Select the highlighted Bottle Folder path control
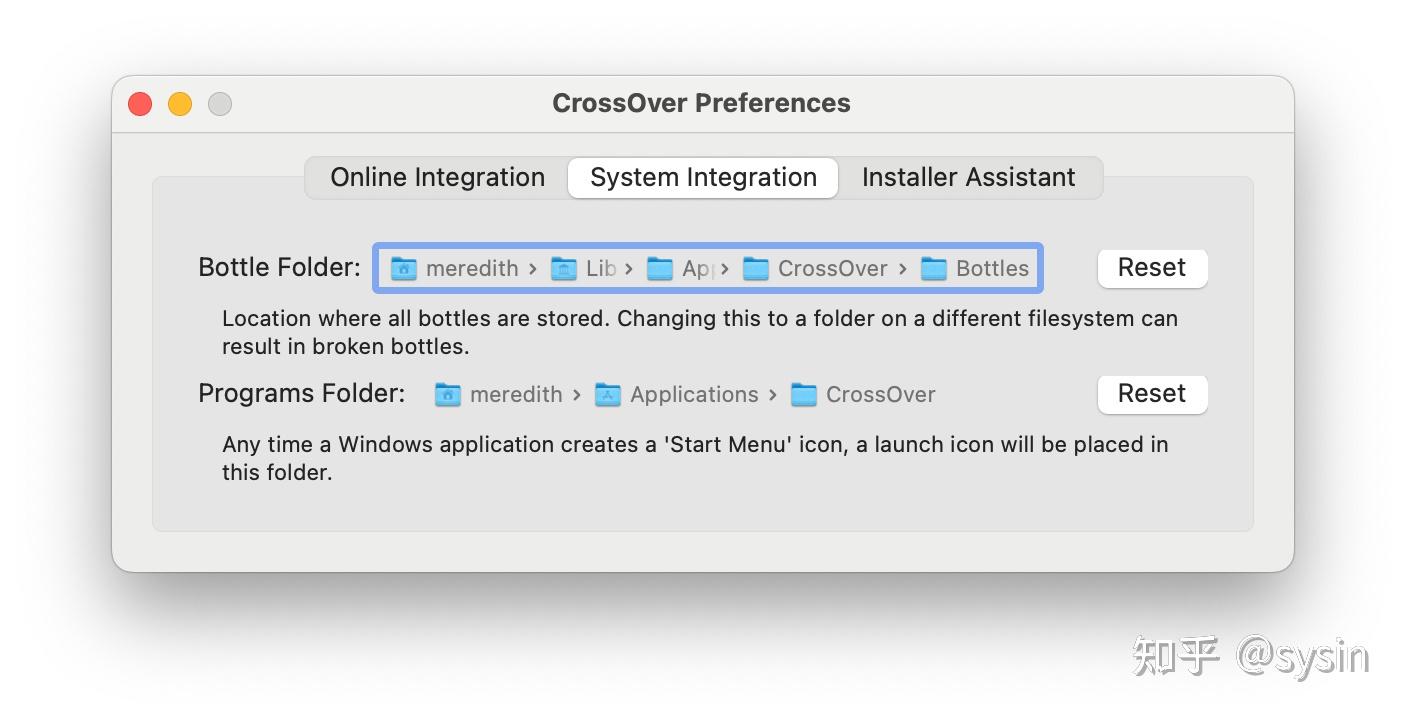This screenshot has height=720, width=1406. [x=707, y=268]
